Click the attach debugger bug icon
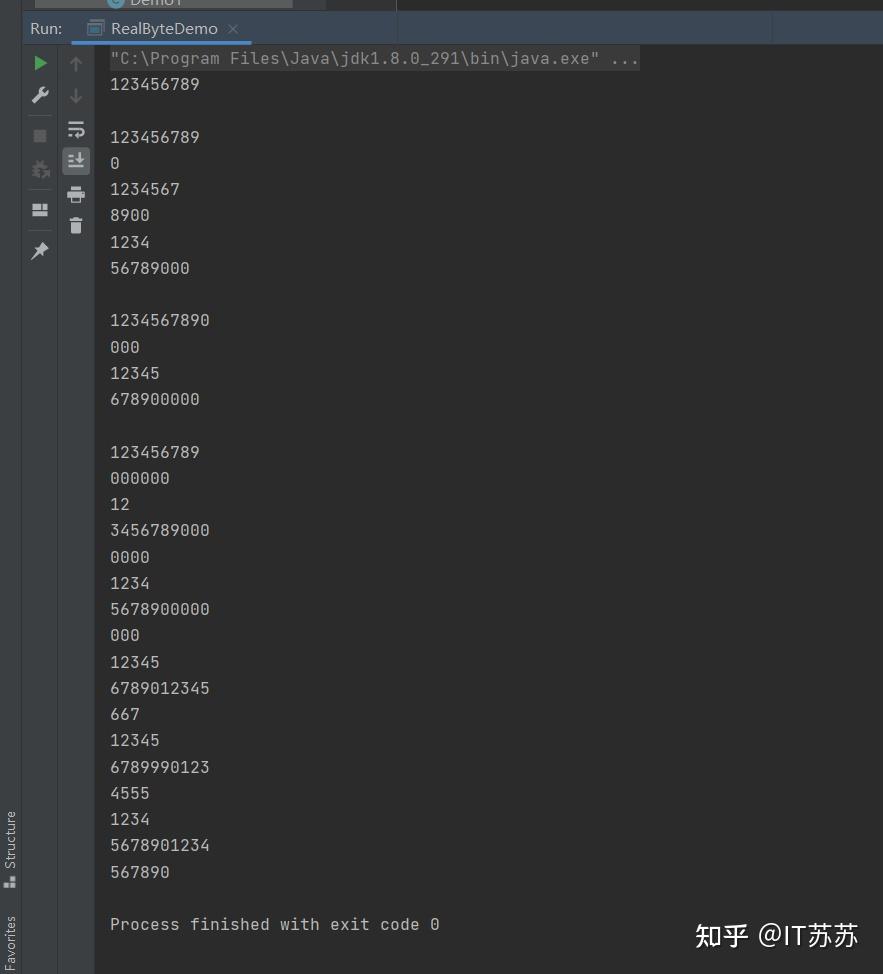 pos(40,168)
